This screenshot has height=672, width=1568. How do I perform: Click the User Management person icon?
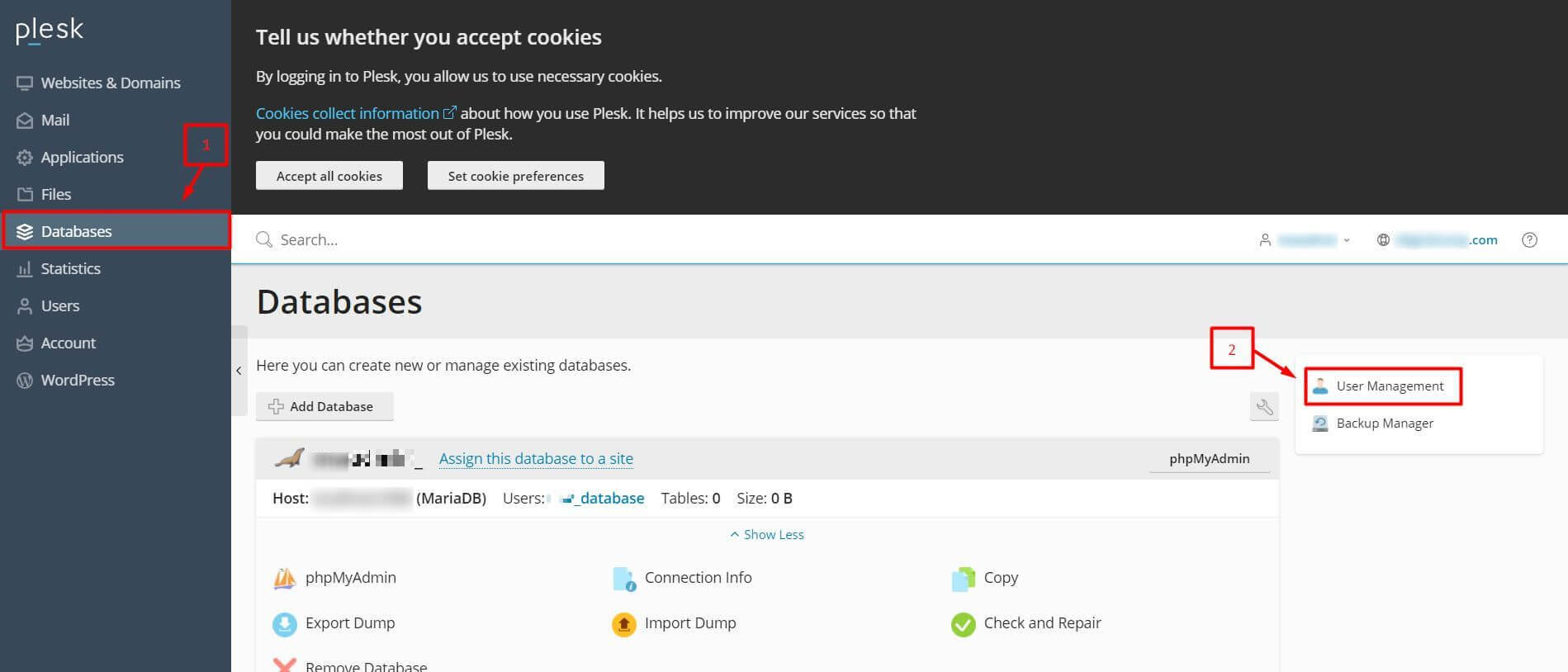[1320, 386]
